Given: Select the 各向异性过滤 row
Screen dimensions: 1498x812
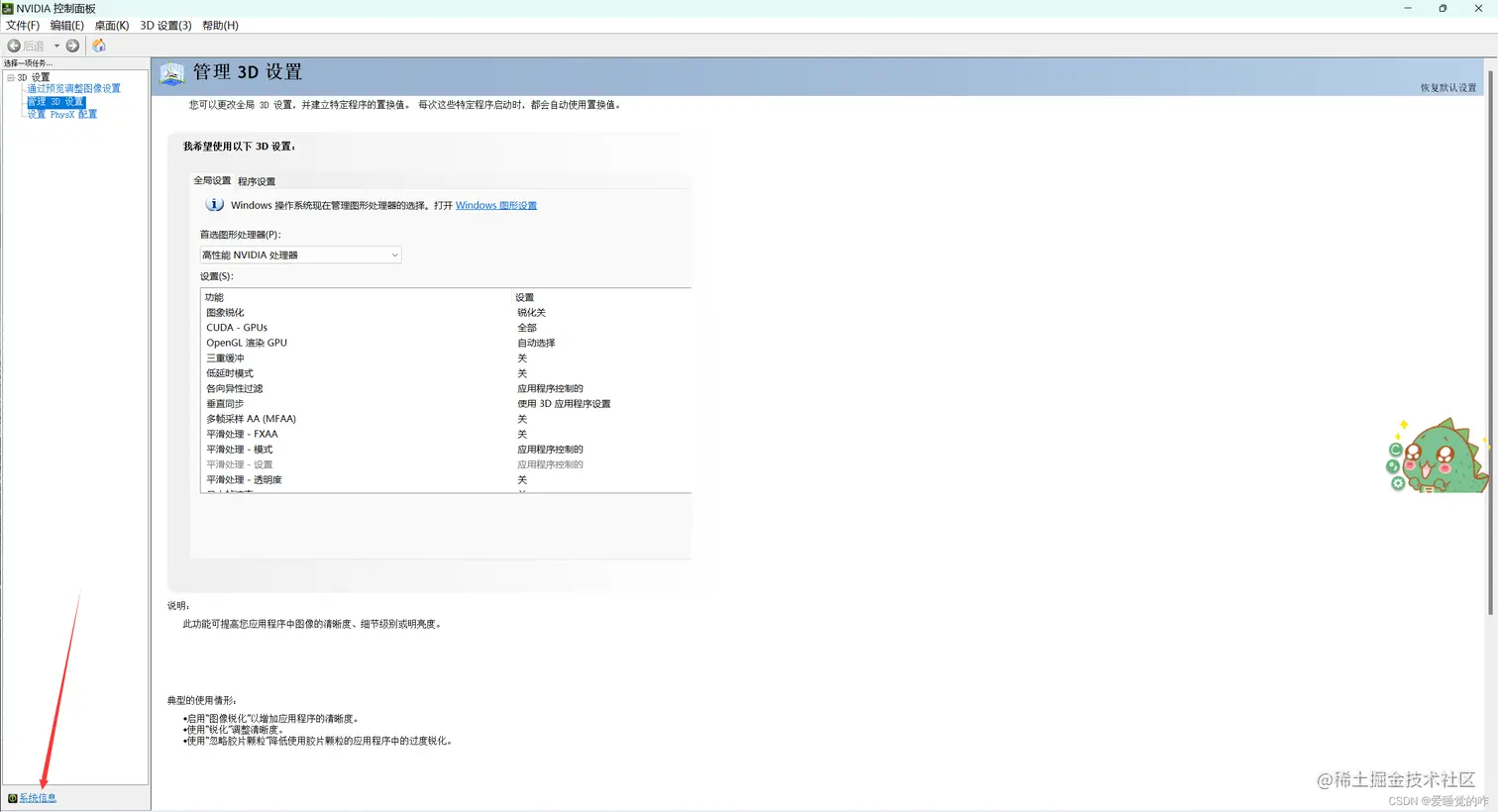Looking at the screenshot, I should (x=446, y=389).
